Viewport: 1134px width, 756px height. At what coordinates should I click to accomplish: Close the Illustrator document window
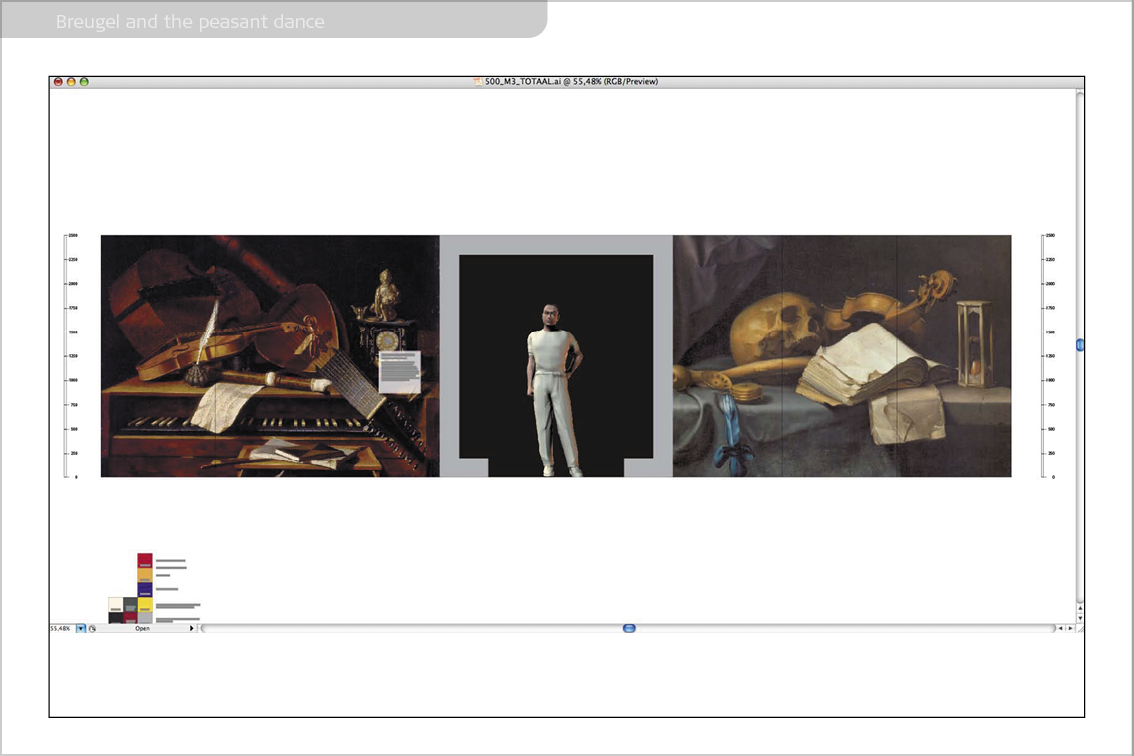pos(58,82)
